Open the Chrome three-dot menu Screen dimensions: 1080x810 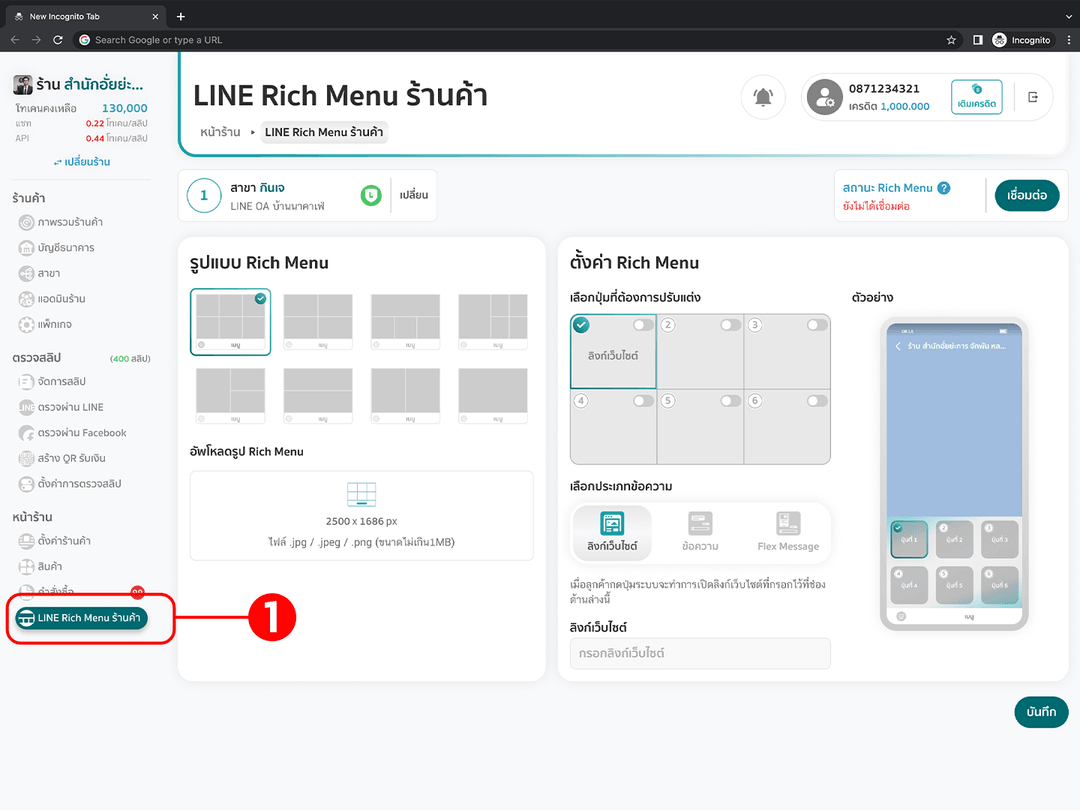point(1068,40)
